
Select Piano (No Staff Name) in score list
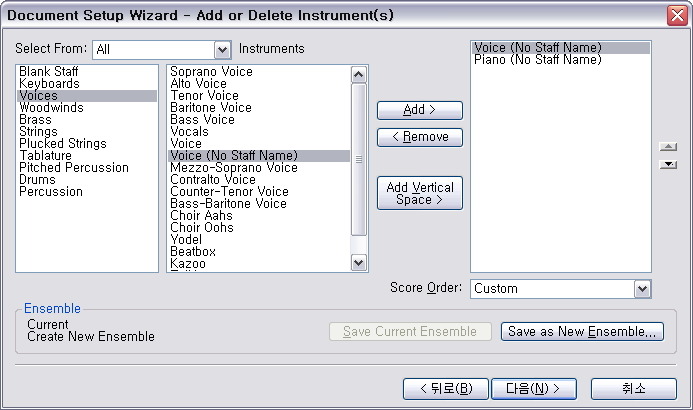(x=538, y=60)
